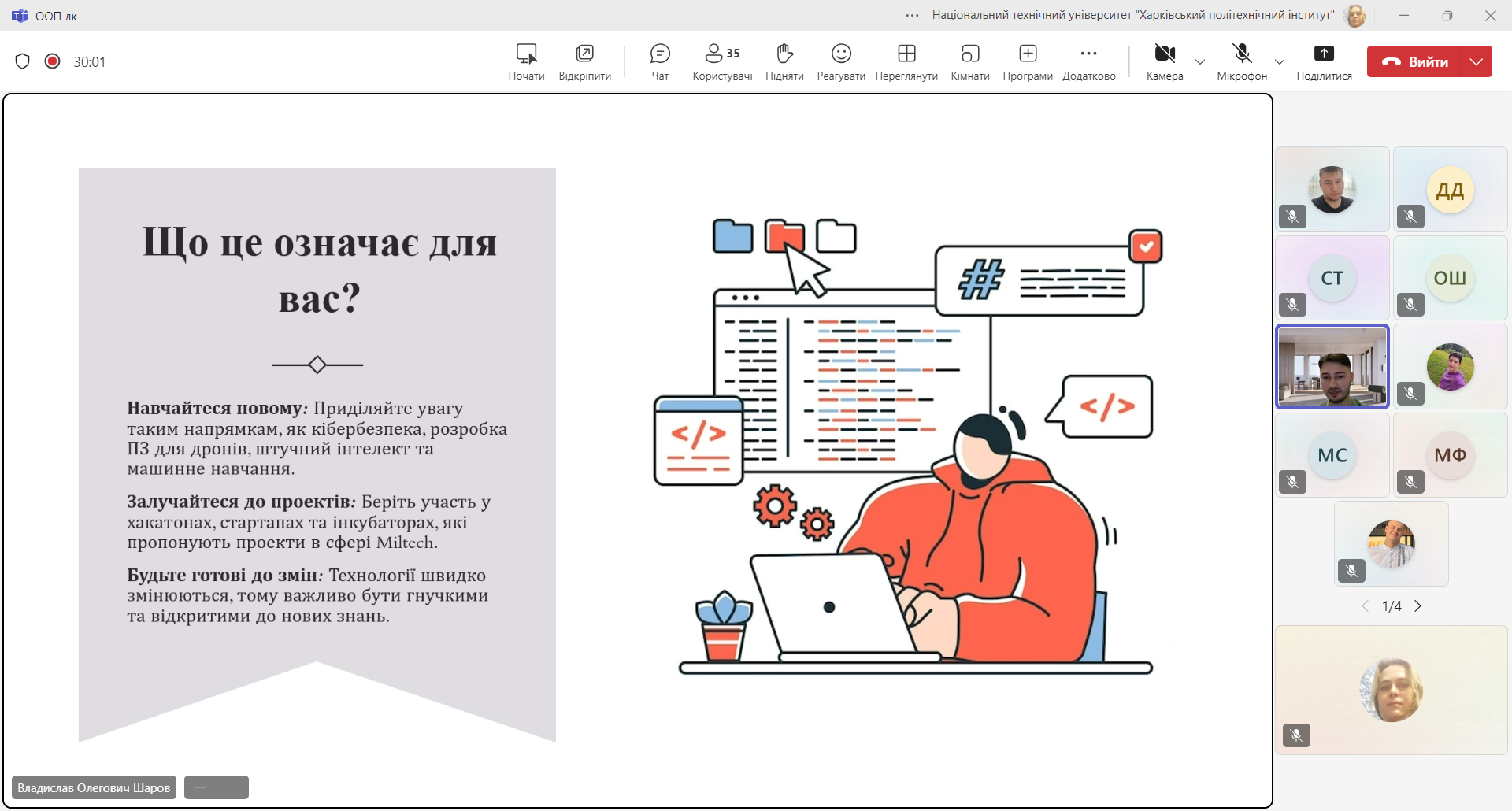Click the participant page indicator 1/4
This screenshot has height=811, width=1512.
[1392, 606]
